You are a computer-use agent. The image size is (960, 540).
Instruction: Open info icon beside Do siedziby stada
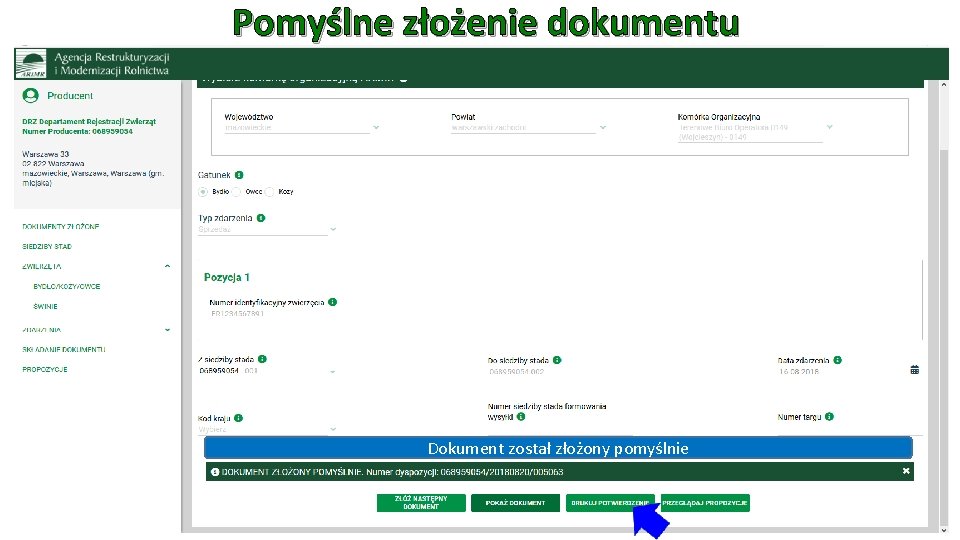pos(557,360)
